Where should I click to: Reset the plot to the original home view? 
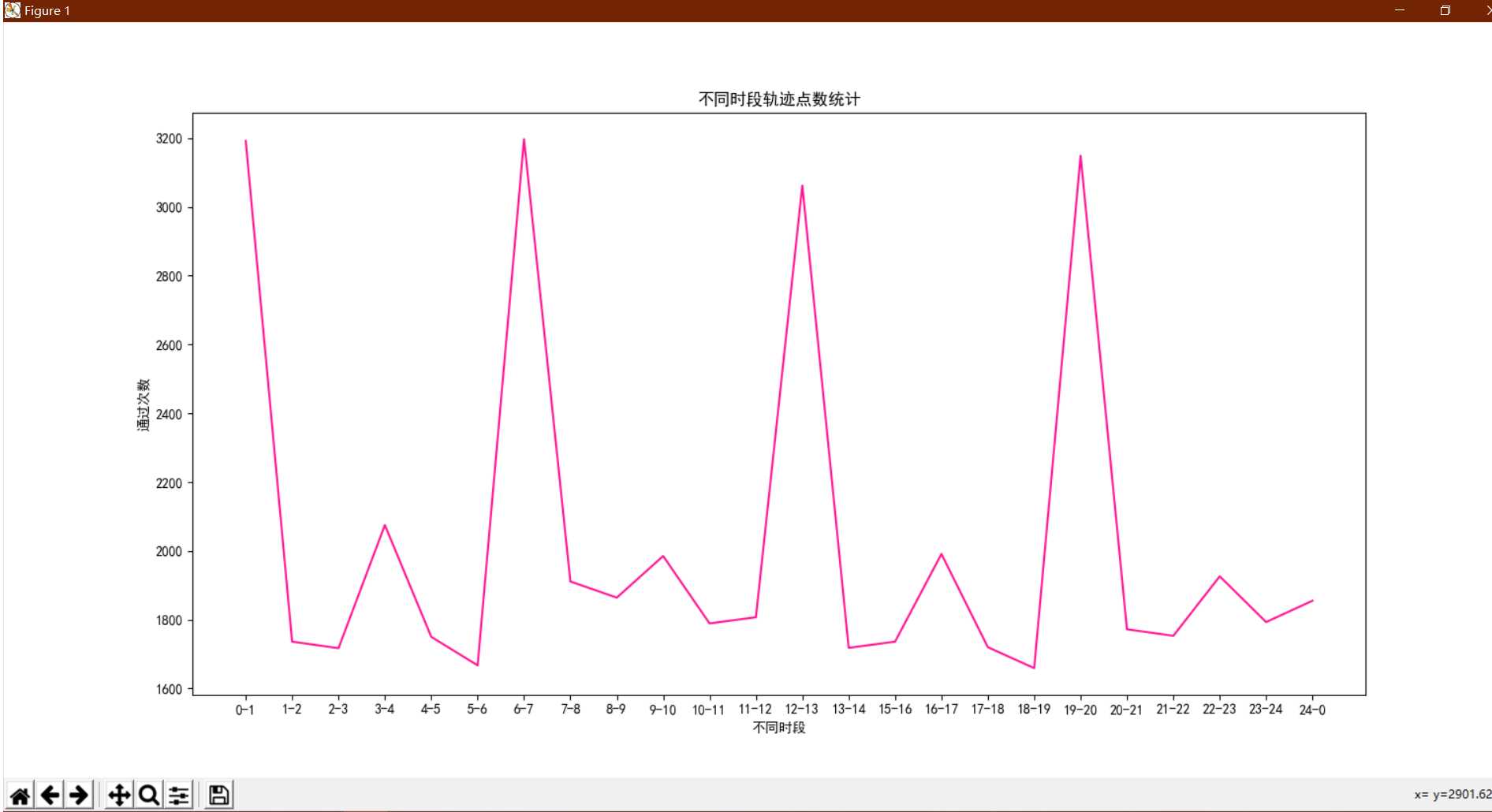coord(20,795)
